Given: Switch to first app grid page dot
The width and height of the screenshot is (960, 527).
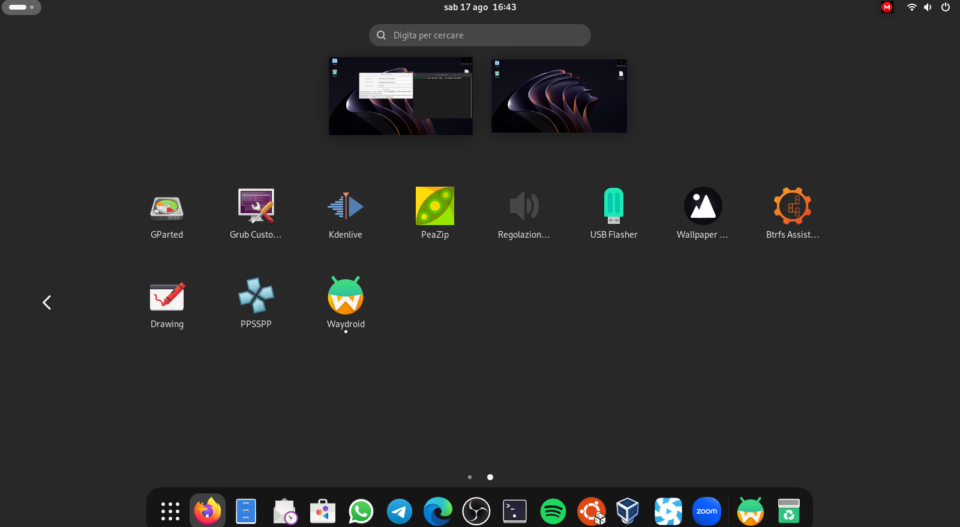Looking at the screenshot, I should (470, 477).
